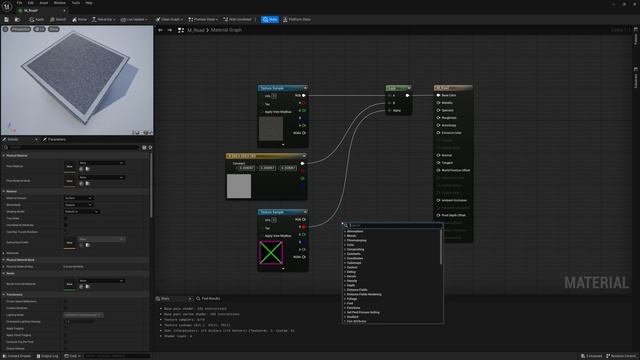Go back with the graph back arrow
Screen dimensions: 640x360
point(160,30)
